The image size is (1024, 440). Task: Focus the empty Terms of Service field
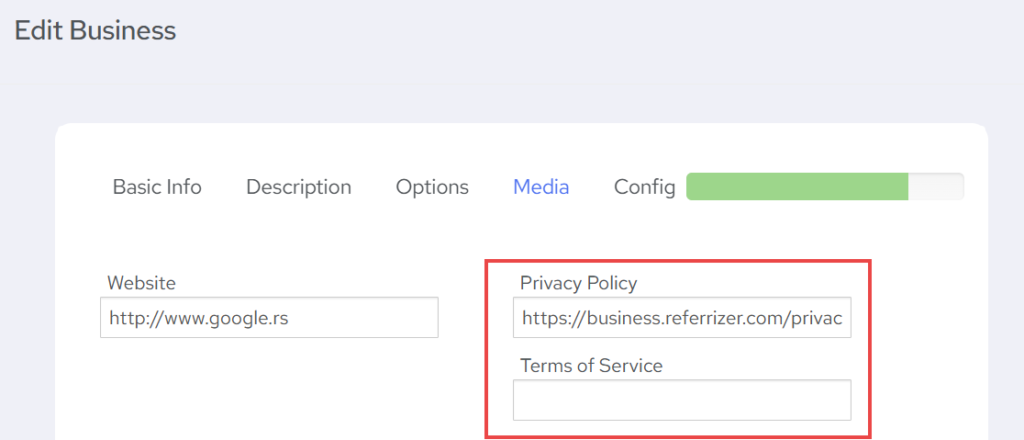pyautogui.click(x=682, y=400)
